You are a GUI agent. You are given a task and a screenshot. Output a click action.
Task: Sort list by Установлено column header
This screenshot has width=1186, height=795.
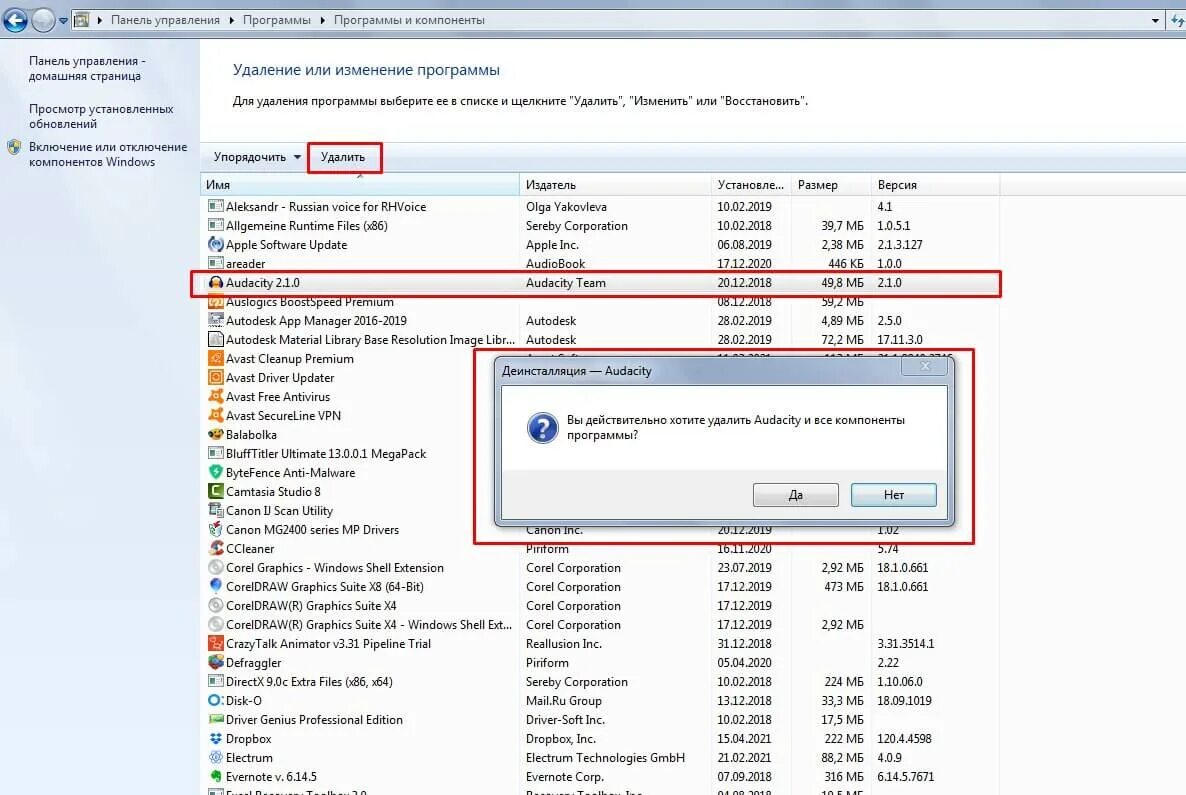tap(751, 185)
